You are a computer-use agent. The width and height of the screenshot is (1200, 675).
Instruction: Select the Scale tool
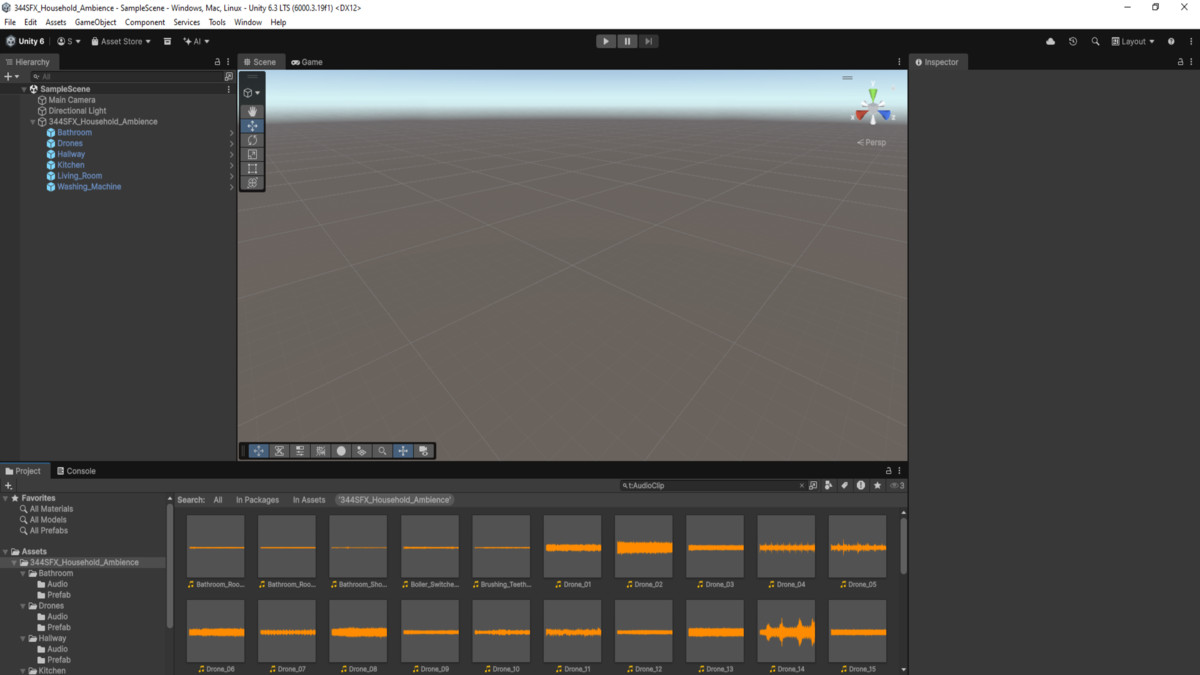coord(252,155)
